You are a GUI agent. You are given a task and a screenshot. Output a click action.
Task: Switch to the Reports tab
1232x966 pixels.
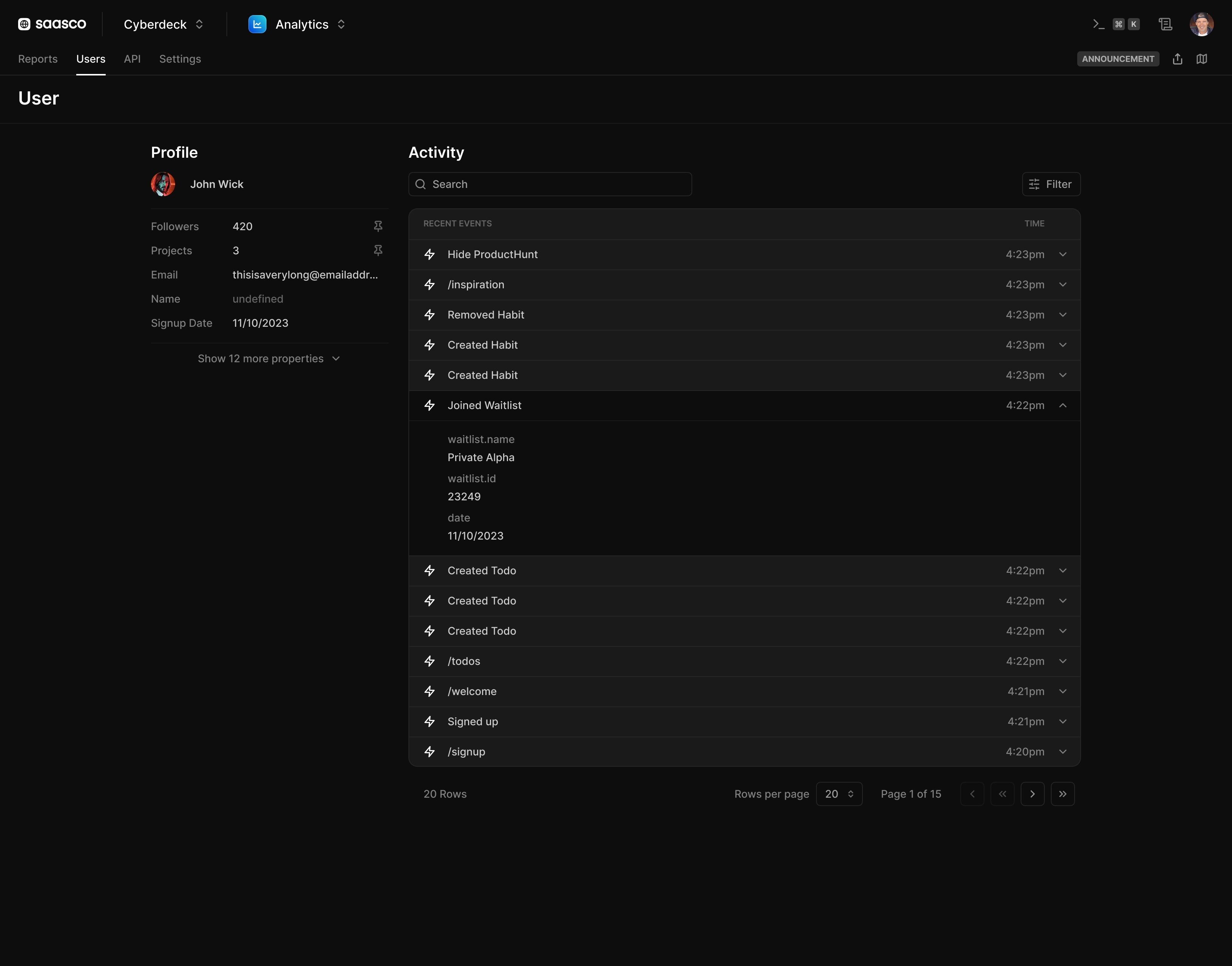coord(38,59)
